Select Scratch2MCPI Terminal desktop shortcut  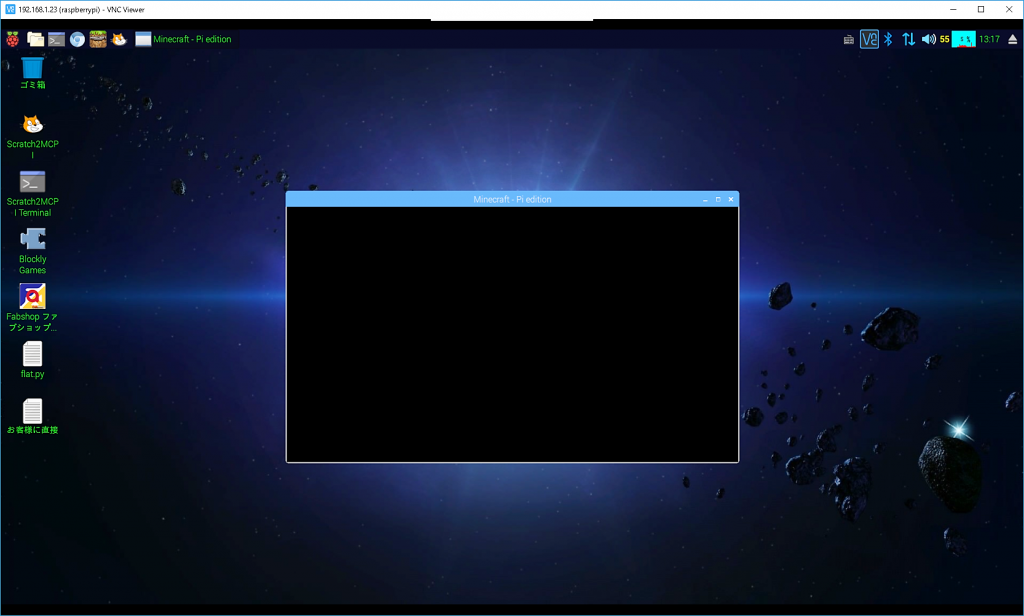coord(32,194)
